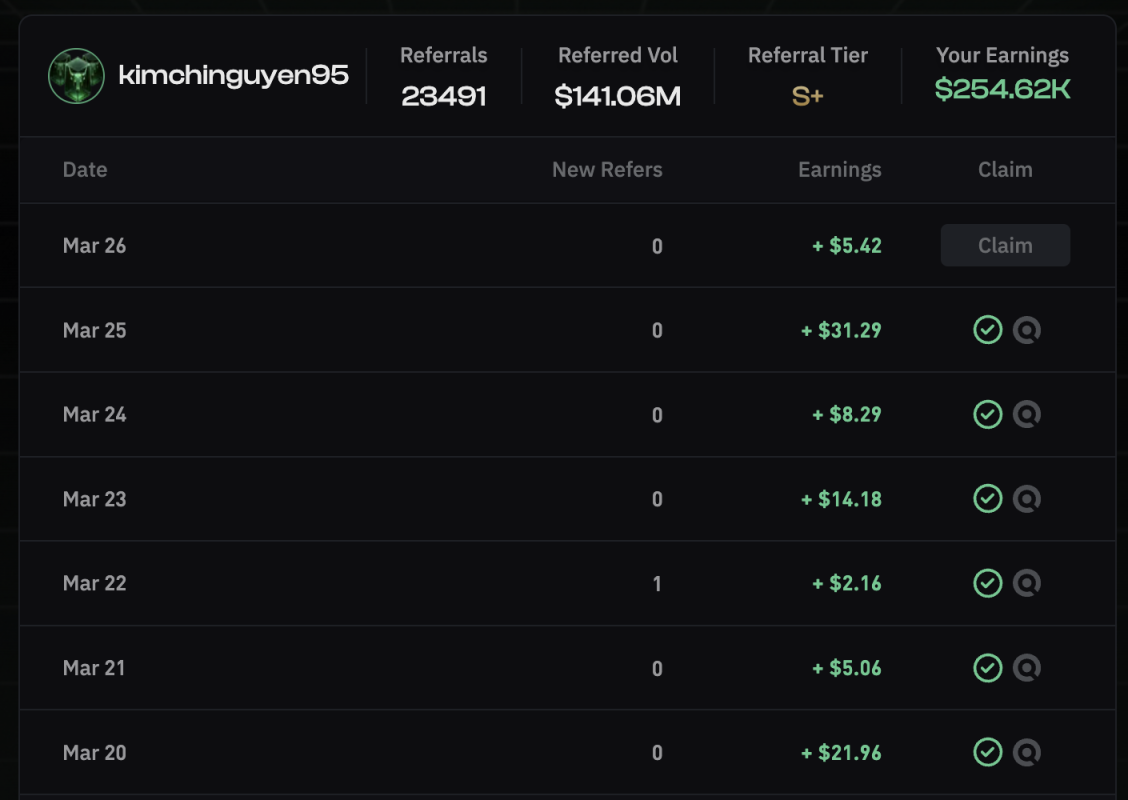Open the transaction lookup icon for Mar 21
The image size is (1128, 800).
click(x=1027, y=668)
